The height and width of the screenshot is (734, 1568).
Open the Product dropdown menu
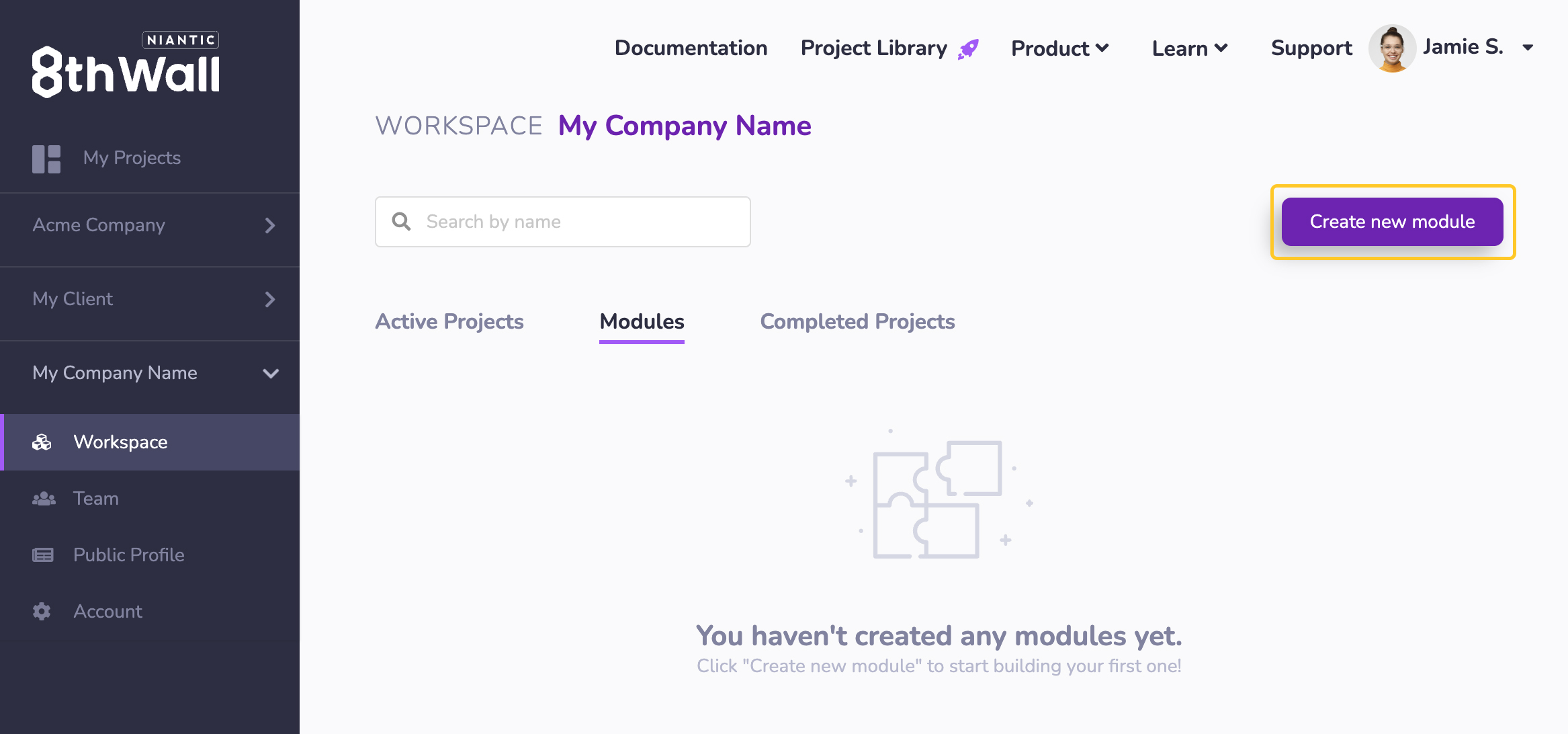tap(1059, 48)
